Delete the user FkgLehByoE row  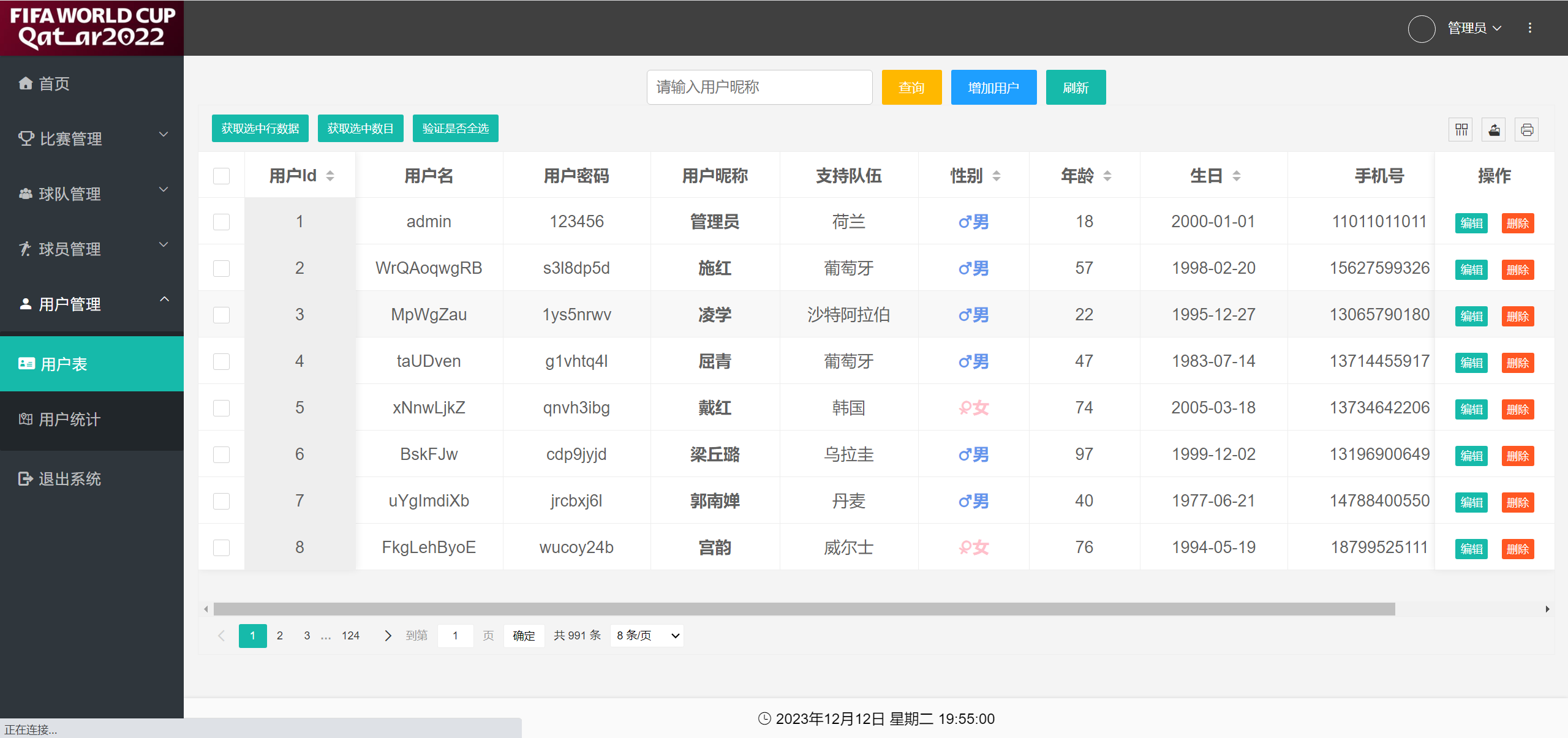pyautogui.click(x=1517, y=549)
